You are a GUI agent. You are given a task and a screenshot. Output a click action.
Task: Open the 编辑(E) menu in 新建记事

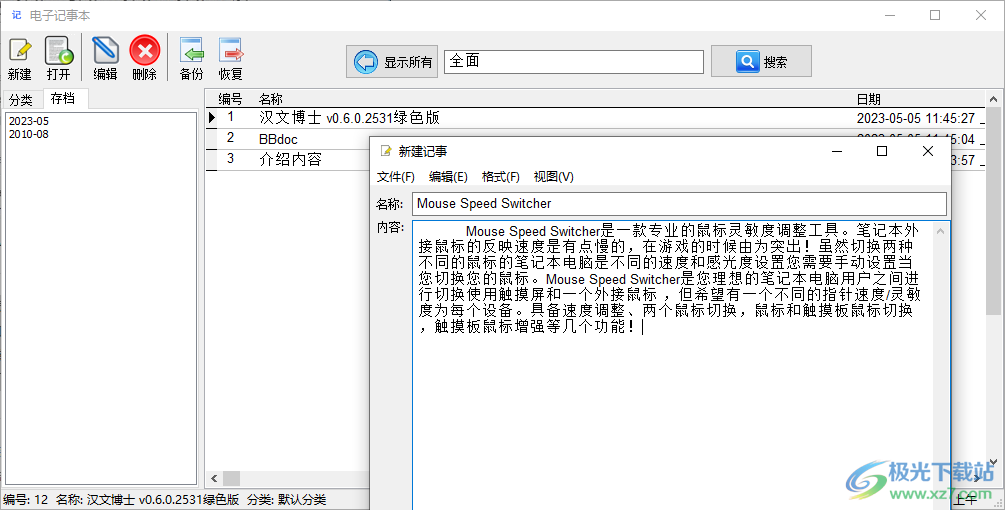coord(448,177)
